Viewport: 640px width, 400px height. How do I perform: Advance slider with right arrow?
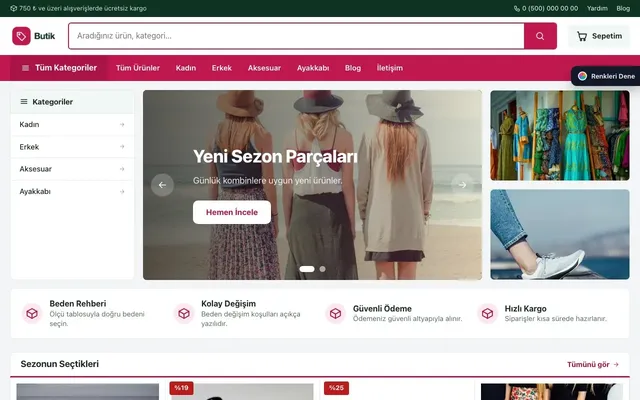pos(462,185)
